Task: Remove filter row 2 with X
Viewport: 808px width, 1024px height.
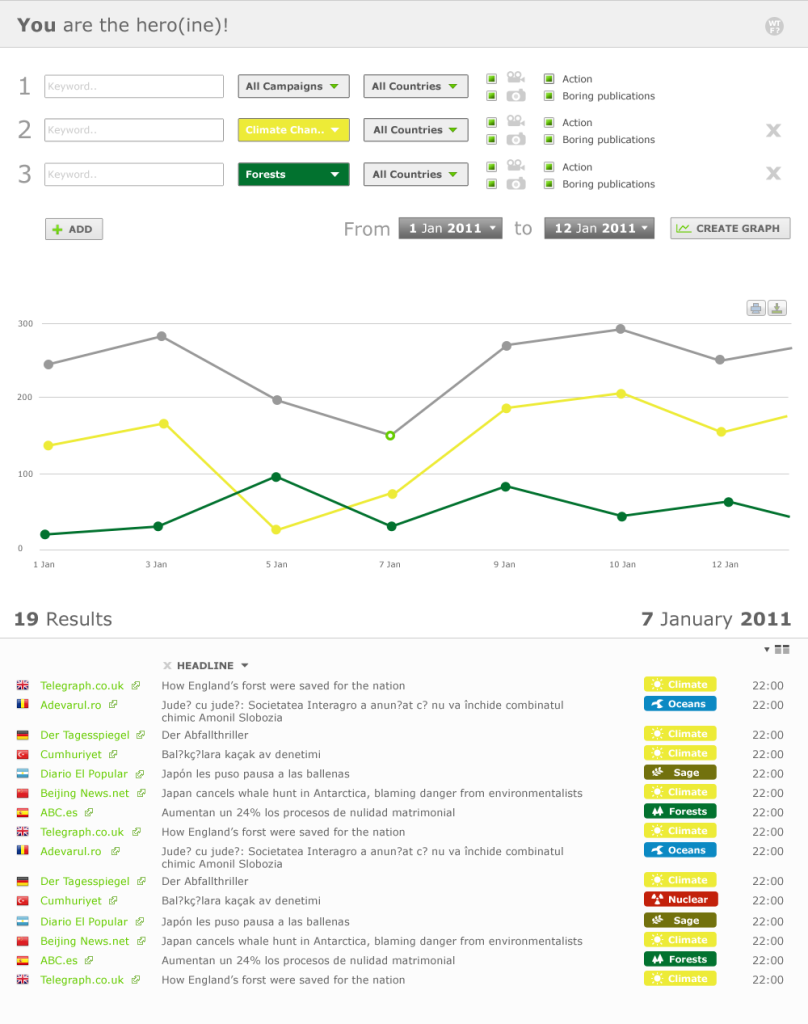Action: coord(773,130)
